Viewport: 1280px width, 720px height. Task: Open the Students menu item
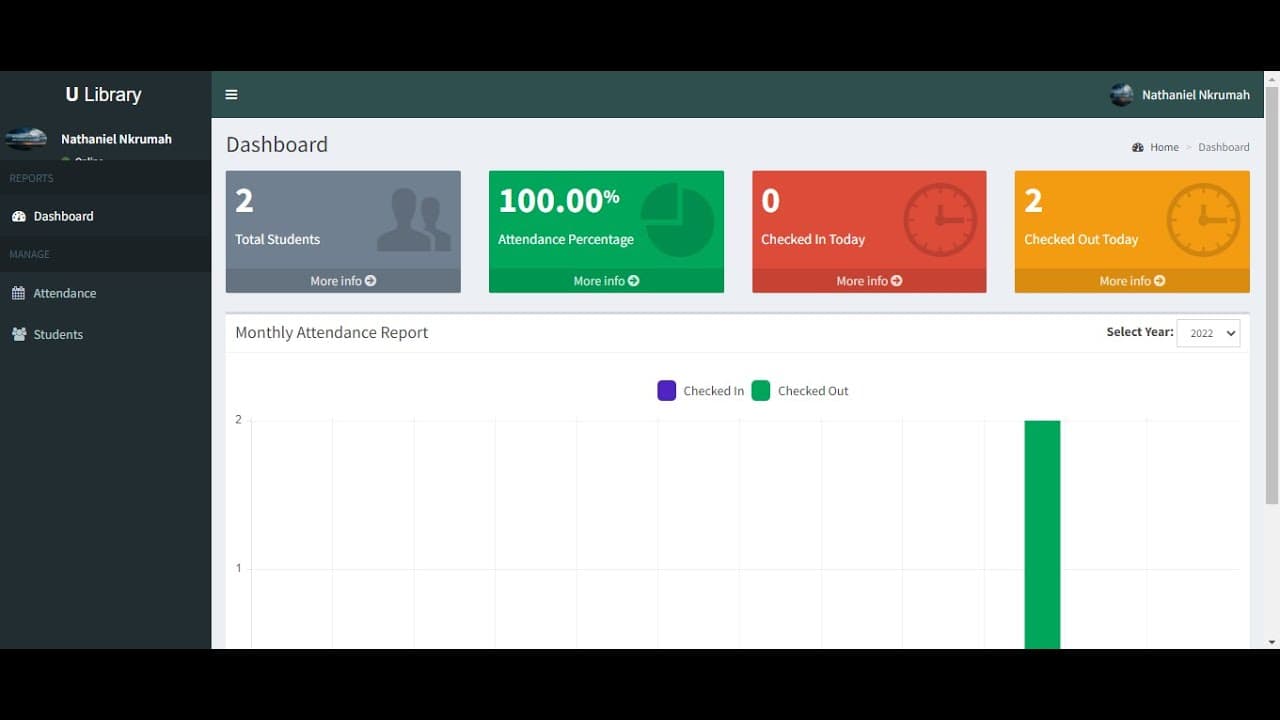58,334
